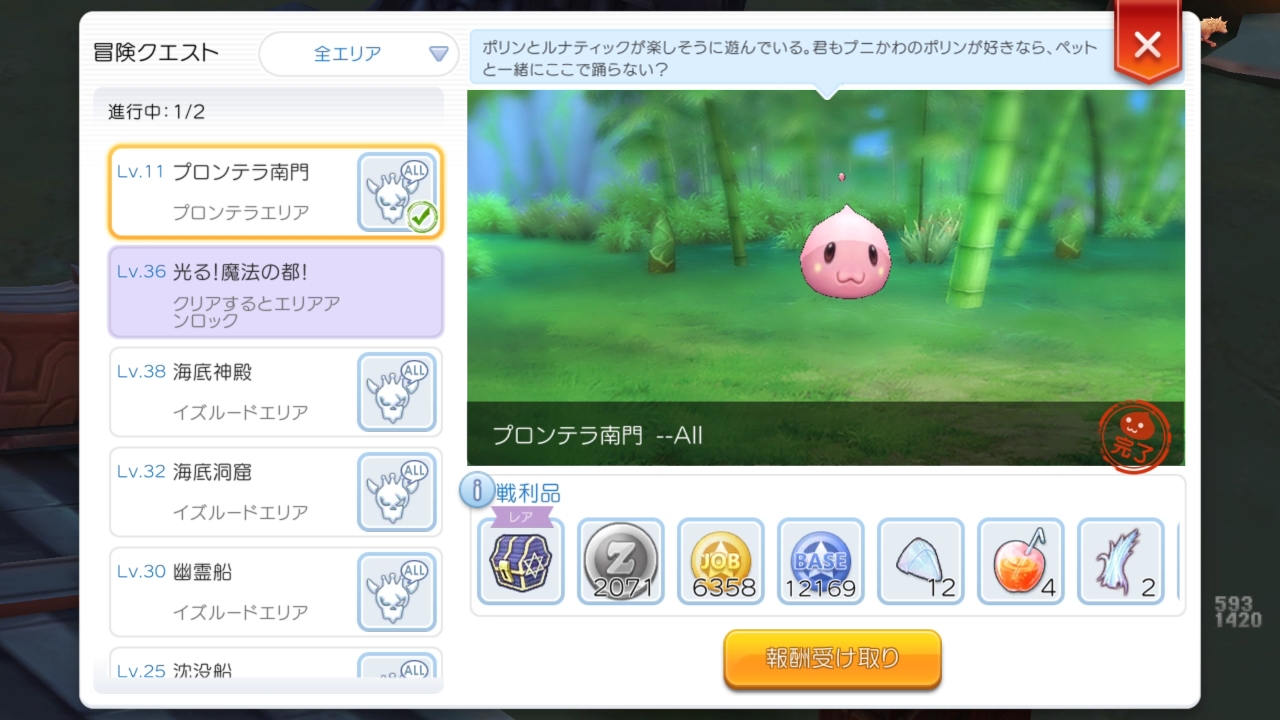Tap the checked monster badge on プロンテラ南門

398,192
